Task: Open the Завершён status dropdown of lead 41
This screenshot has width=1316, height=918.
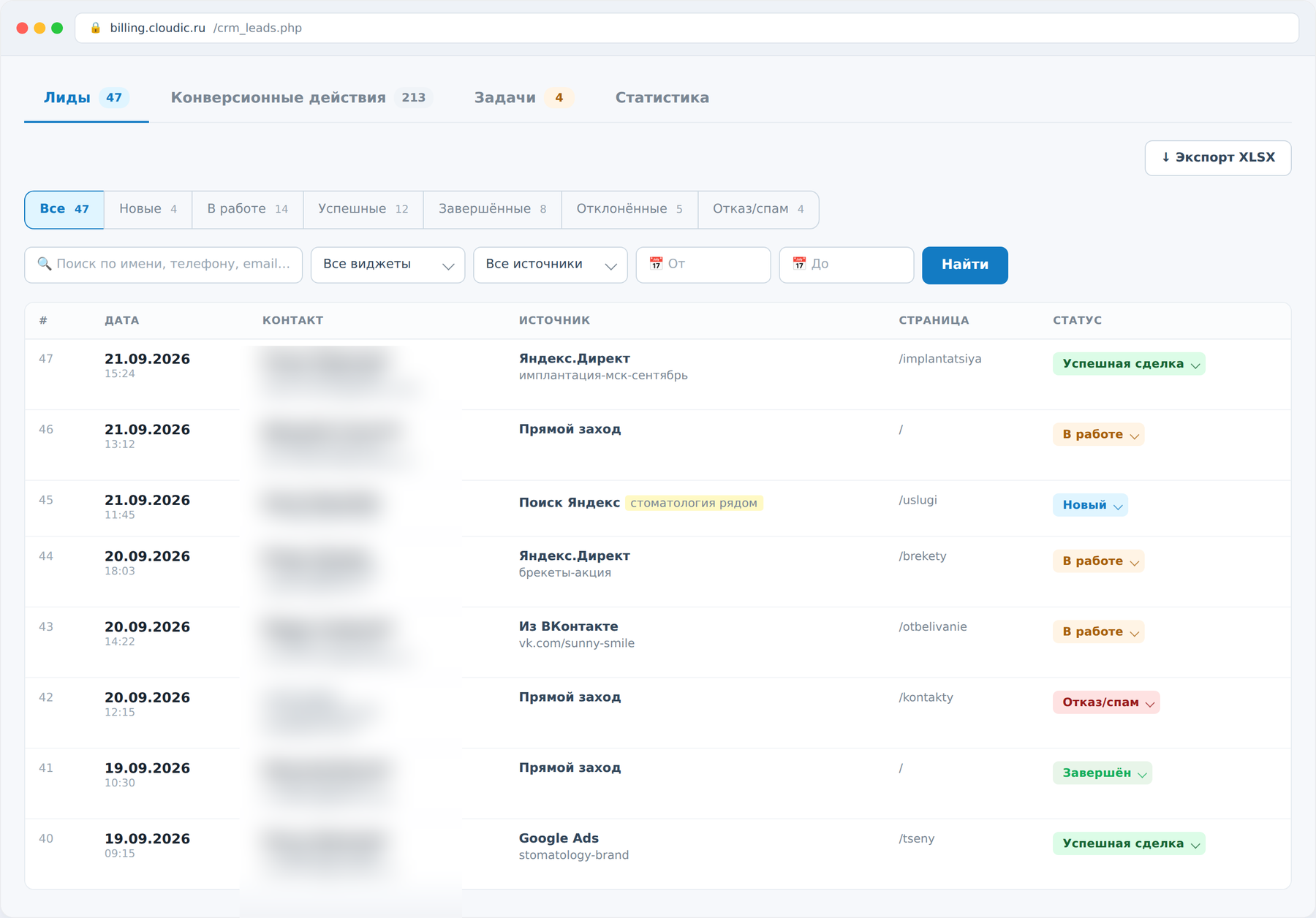Action: 1103,773
